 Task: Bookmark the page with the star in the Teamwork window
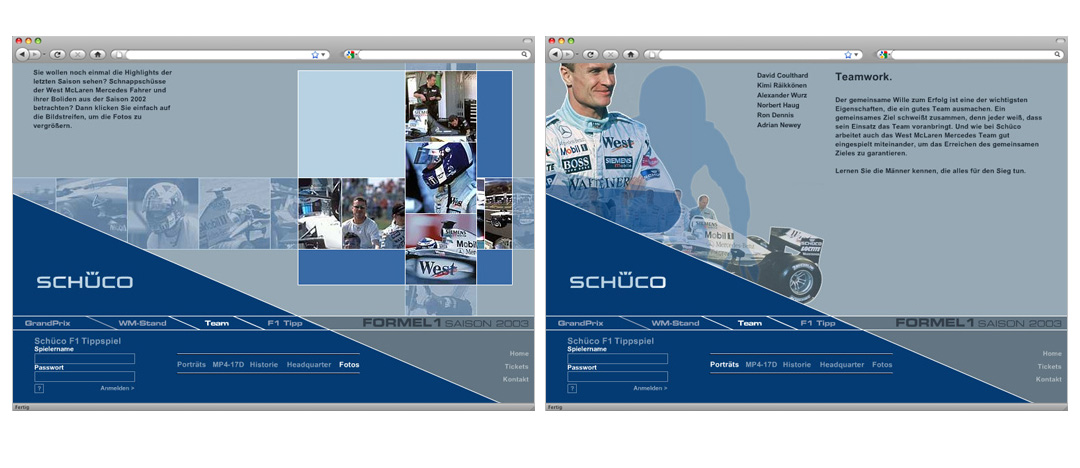848,54
